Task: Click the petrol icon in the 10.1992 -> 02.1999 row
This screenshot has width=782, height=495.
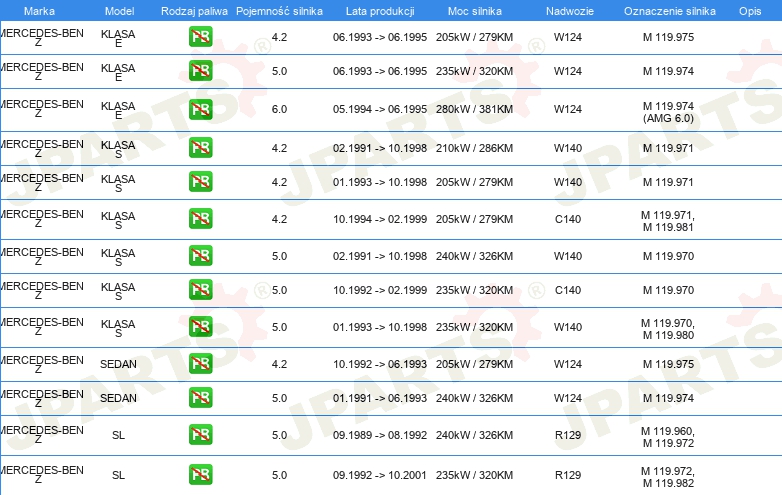Action: click(200, 290)
